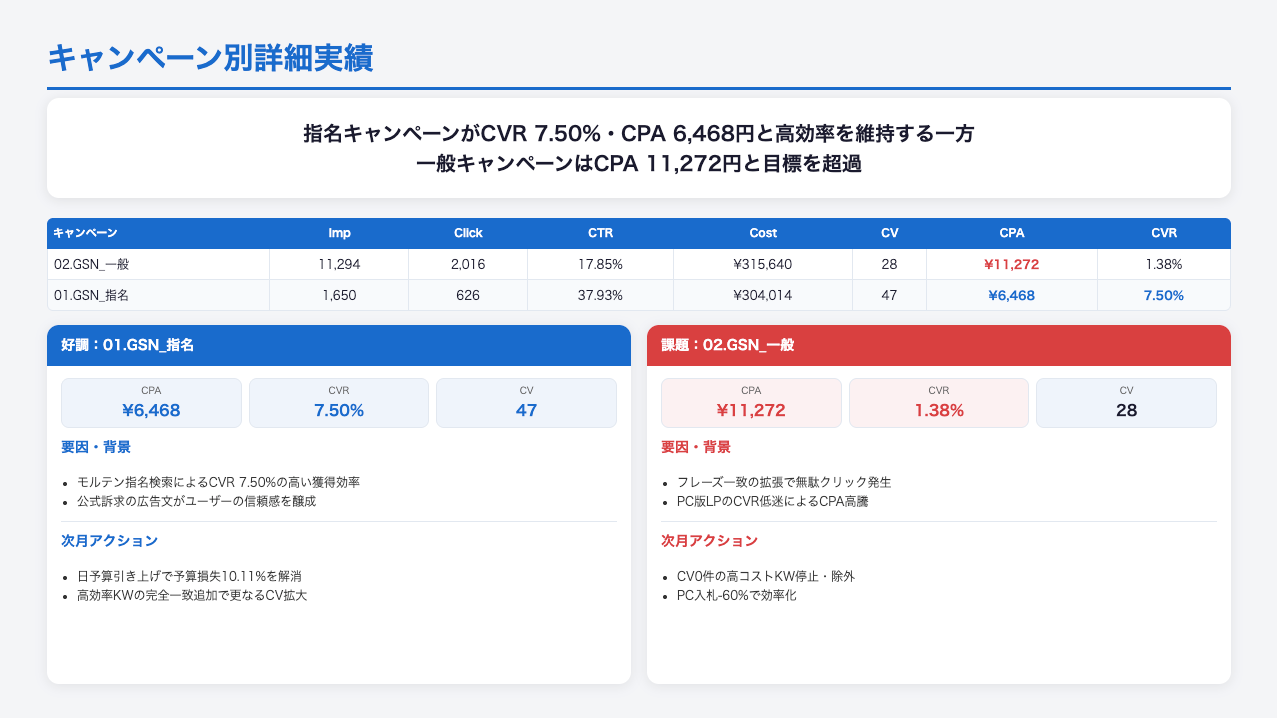Click the red 要因・背景 heading
Image resolution: width=1277 pixels, height=718 pixels.
pos(696,447)
